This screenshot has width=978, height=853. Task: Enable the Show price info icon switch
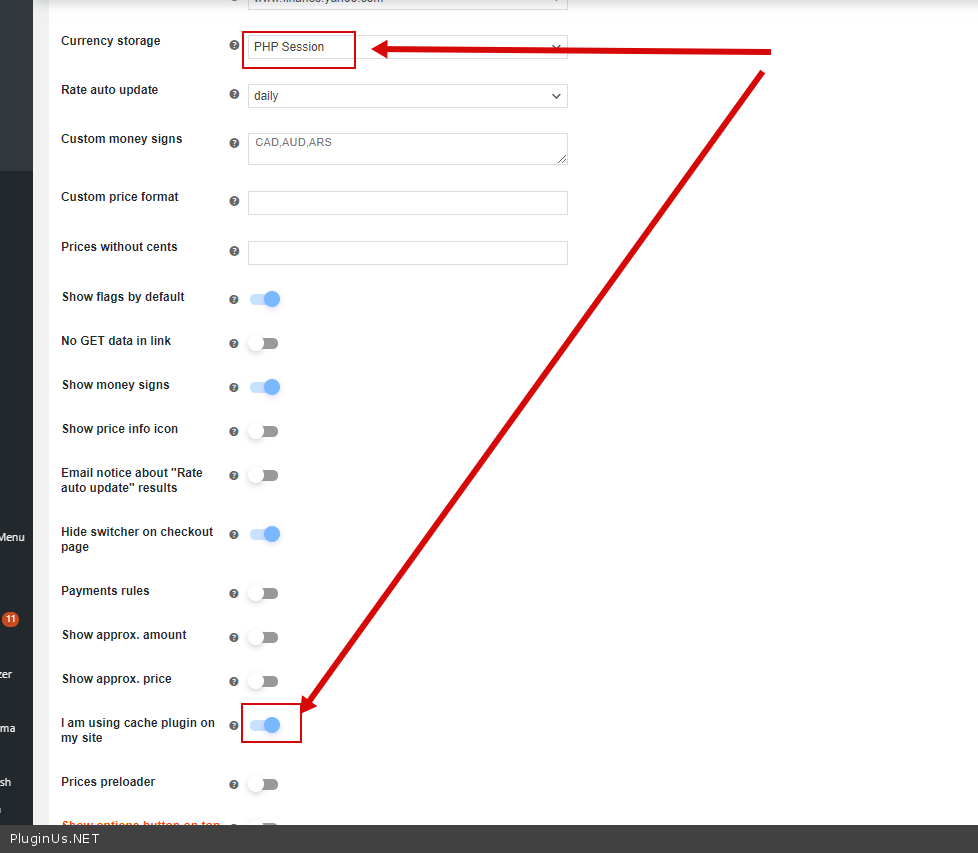[264, 431]
